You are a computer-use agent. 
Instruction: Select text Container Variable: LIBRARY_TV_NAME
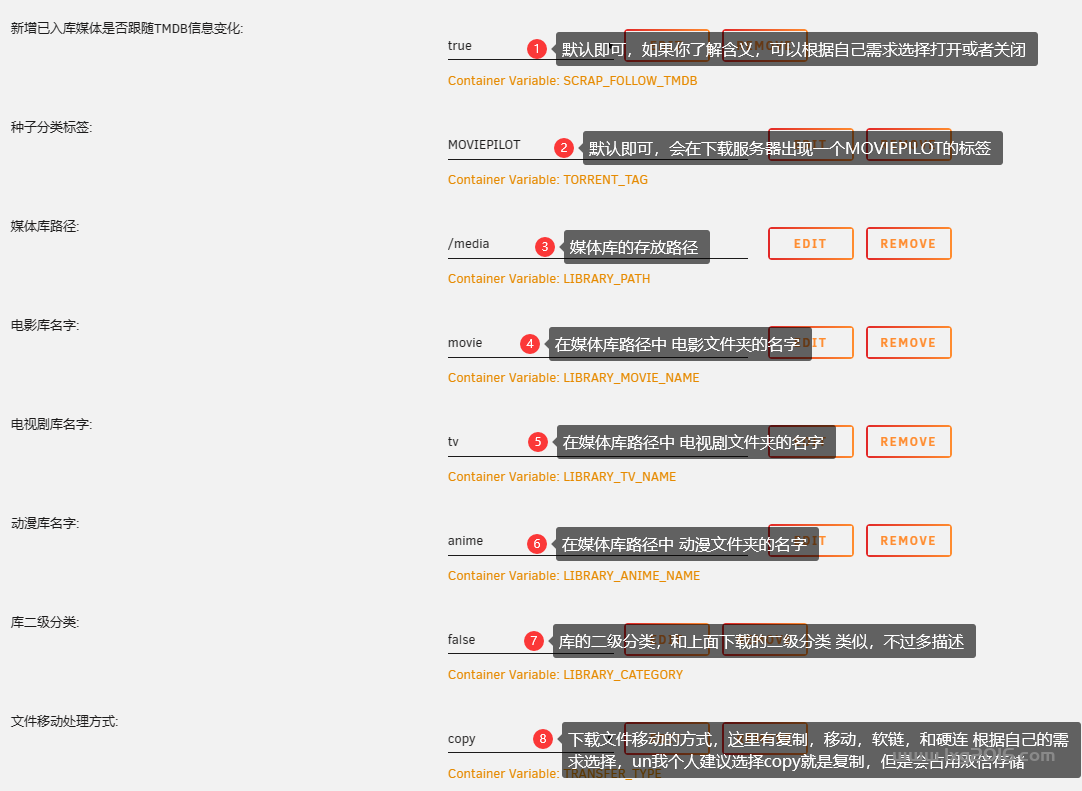coord(562,477)
